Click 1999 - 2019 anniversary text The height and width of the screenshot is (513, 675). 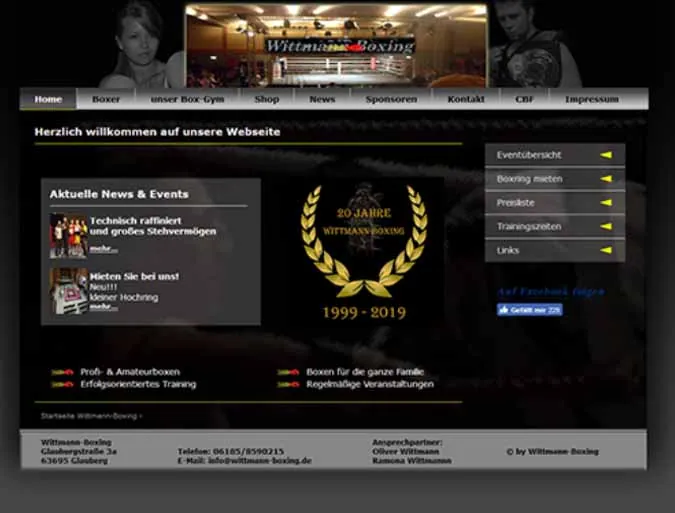(364, 313)
